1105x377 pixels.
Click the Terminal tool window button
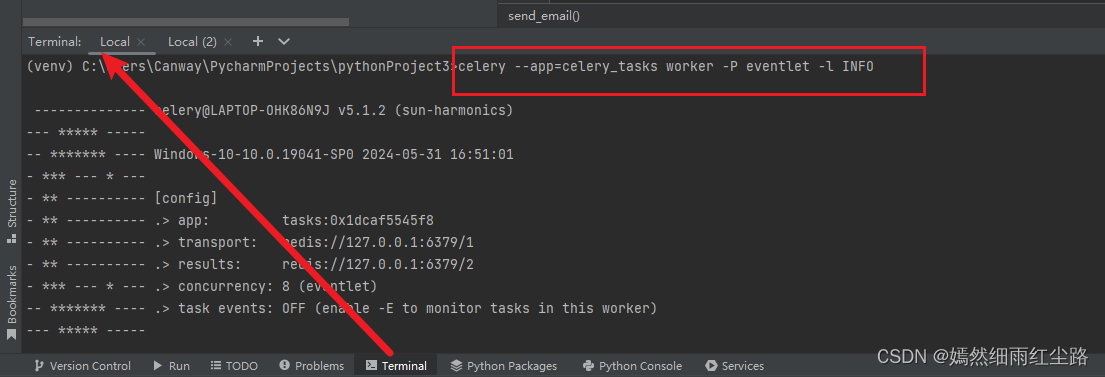click(396, 366)
